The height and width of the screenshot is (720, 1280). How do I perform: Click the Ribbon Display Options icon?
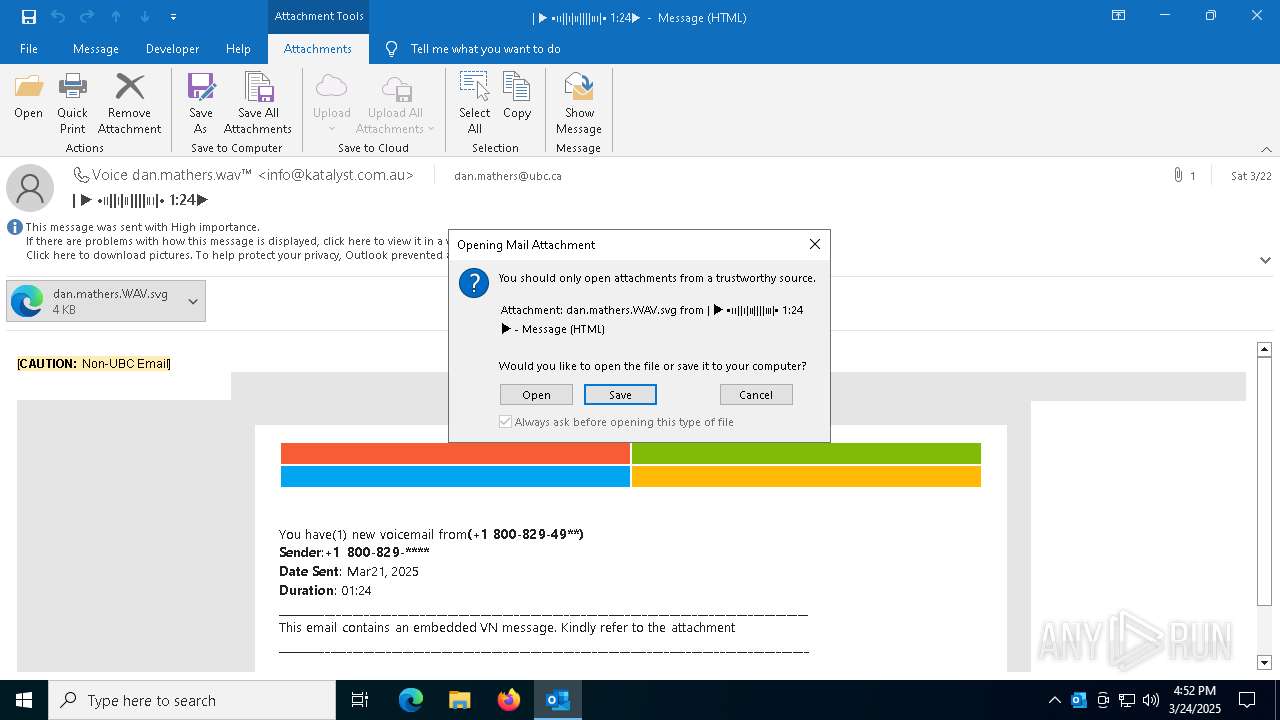pyautogui.click(x=1119, y=16)
